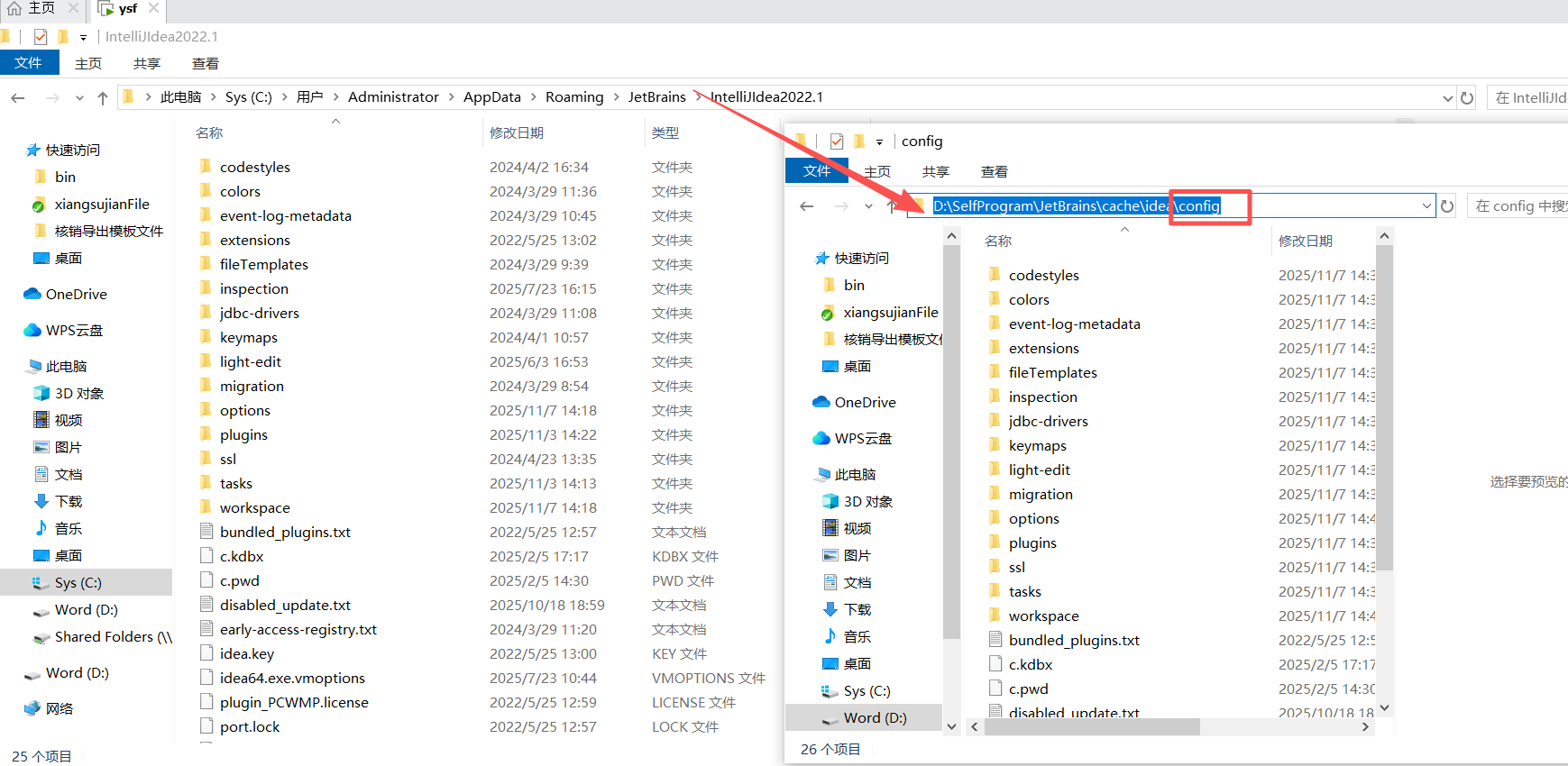Select Shared Folders in left window sidebar
1568x766 pixels.
pos(102,636)
